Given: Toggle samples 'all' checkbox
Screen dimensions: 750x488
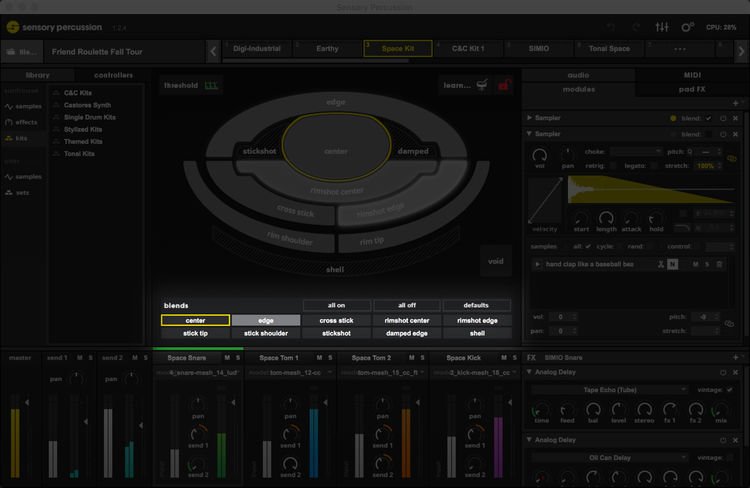Looking at the screenshot, I should pyautogui.click(x=588, y=246).
